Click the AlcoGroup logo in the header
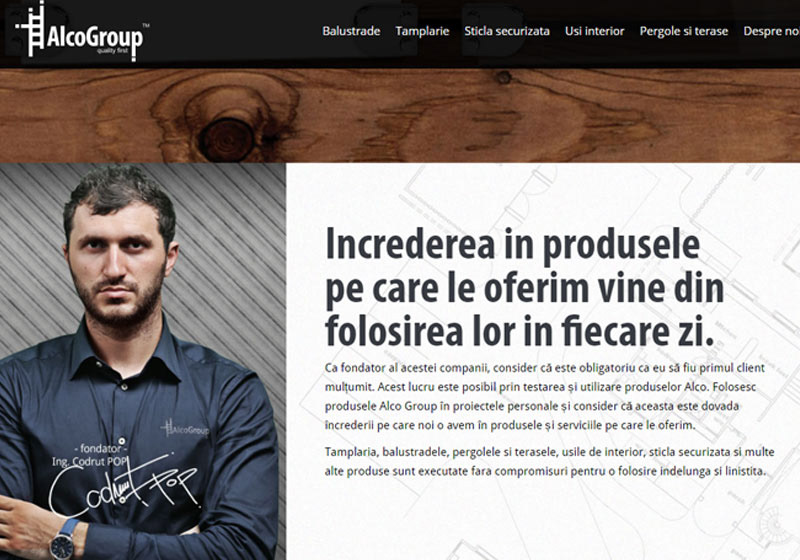The width and height of the screenshot is (800, 560). pos(82,33)
